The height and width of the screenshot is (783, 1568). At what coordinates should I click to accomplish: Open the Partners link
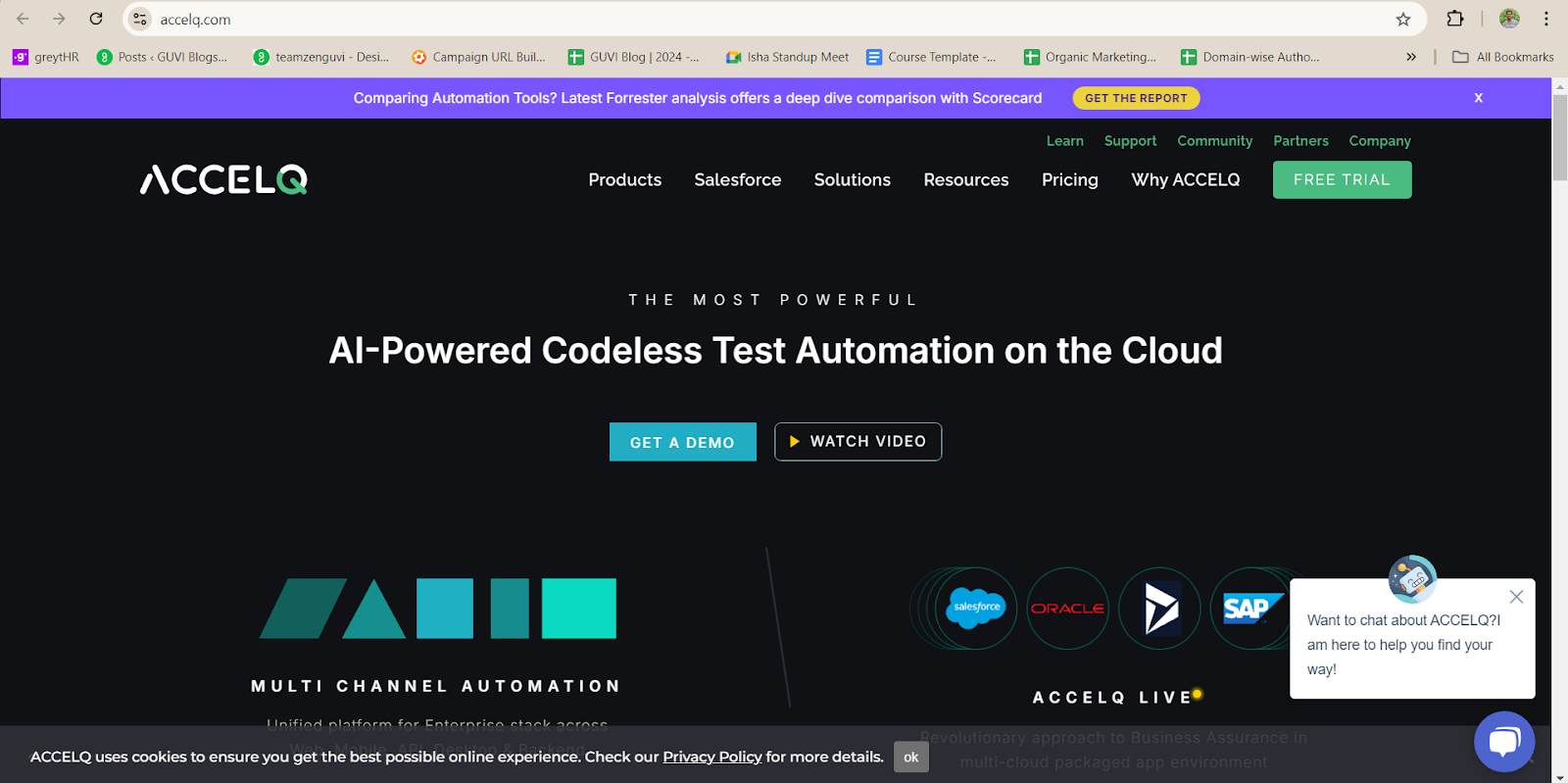pos(1300,141)
